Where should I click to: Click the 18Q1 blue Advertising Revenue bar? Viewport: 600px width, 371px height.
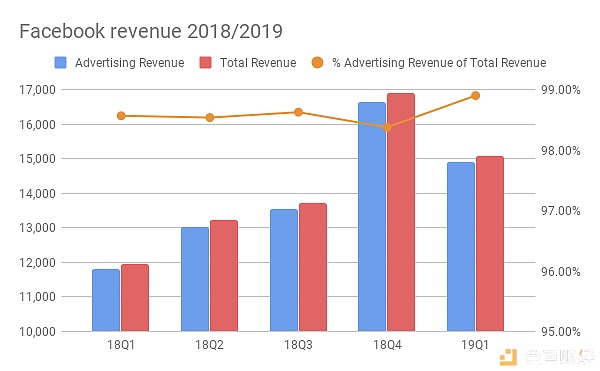[x=106, y=300]
